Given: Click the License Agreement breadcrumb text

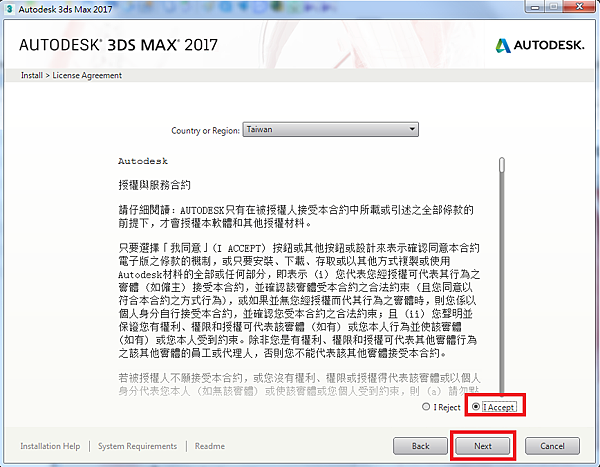Looking at the screenshot, I should tap(87, 75).
